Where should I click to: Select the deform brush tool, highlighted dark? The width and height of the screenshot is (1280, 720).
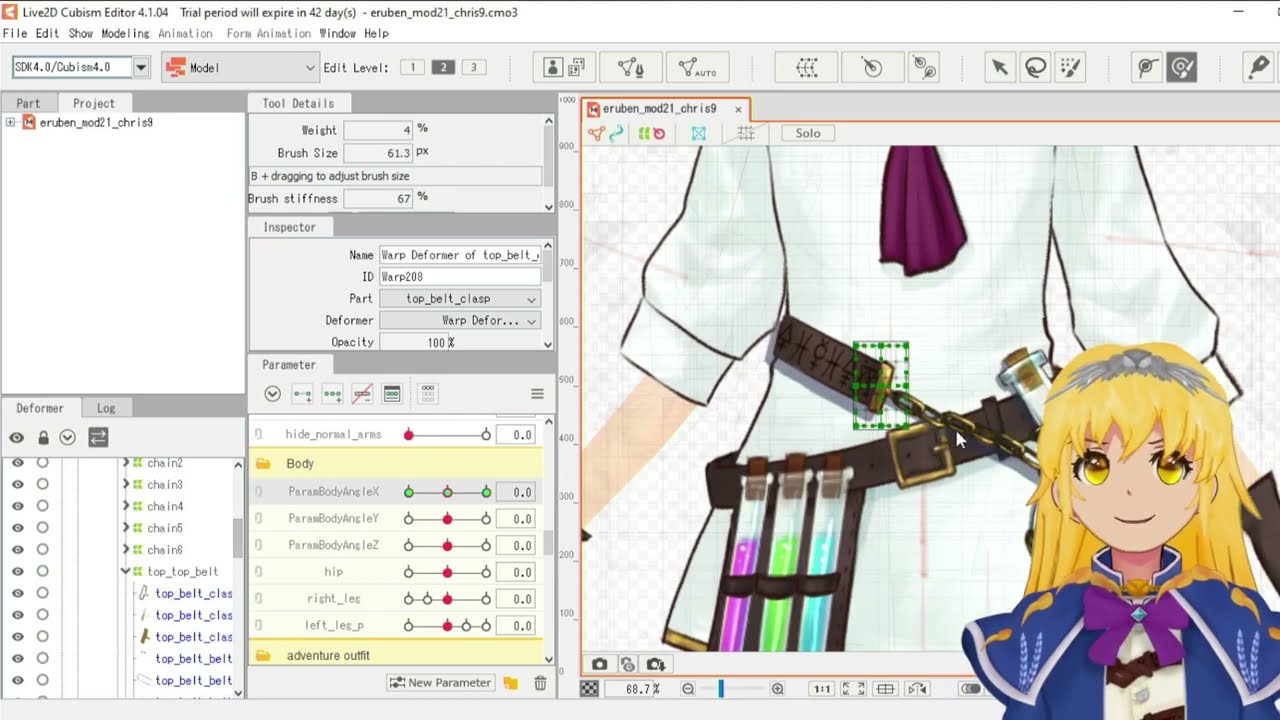point(1182,67)
